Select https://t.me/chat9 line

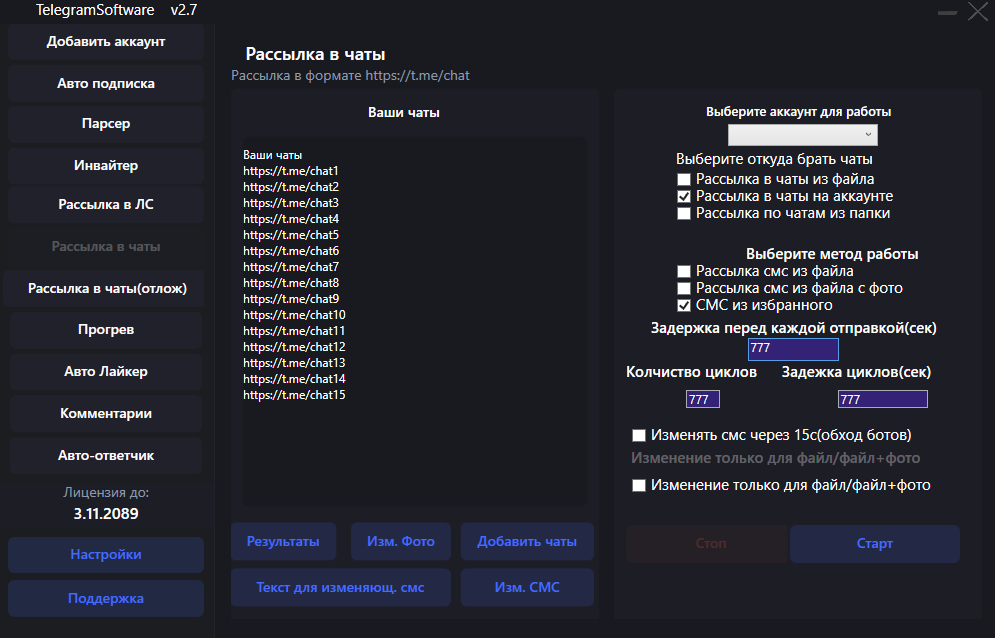(x=291, y=299)
